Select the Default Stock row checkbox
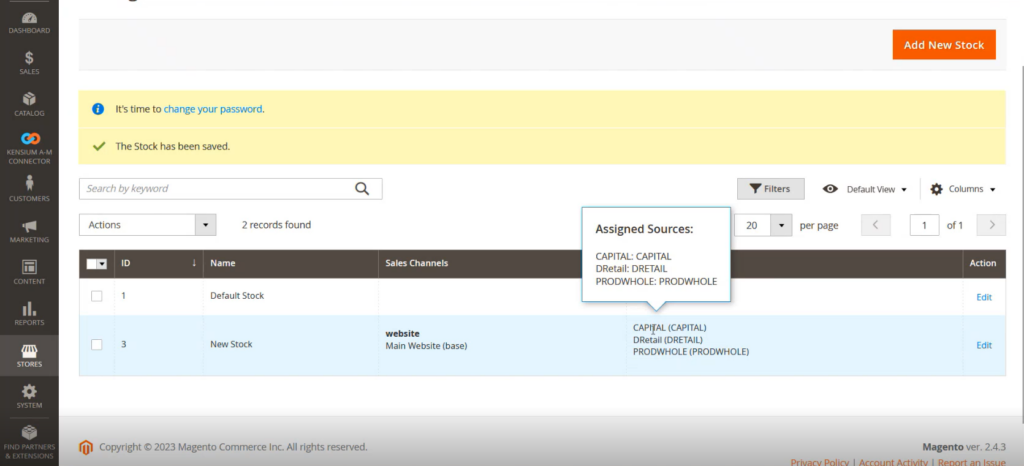 [x=97, y=296]
